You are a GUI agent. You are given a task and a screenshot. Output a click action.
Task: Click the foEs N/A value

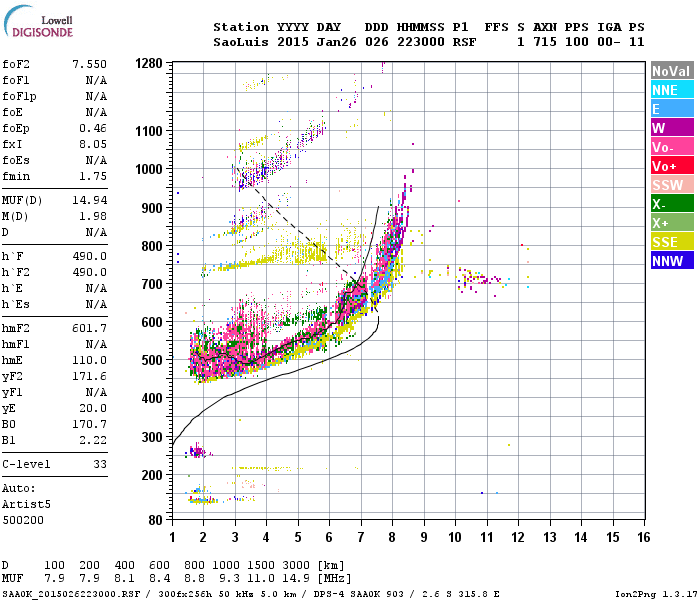96,160
